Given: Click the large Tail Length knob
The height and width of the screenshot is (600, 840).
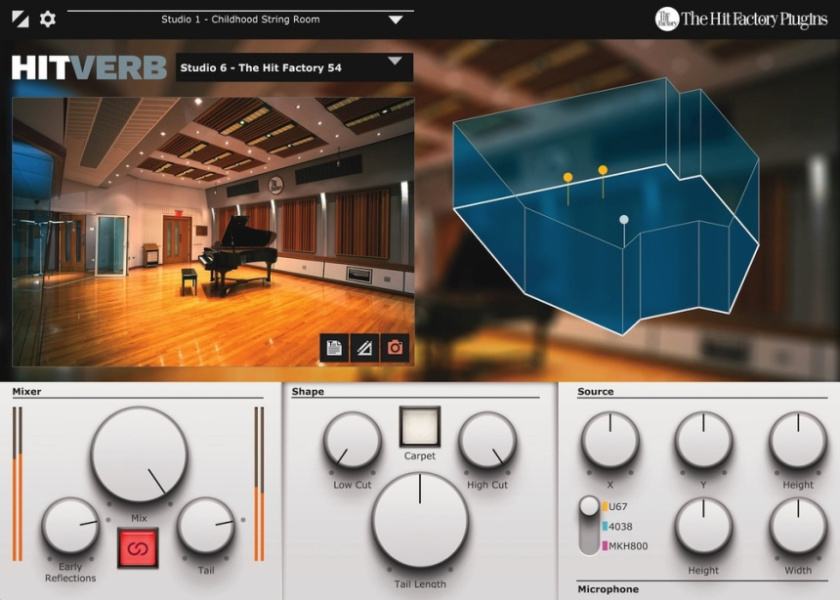Looking at the screenshot, I should click(x=420, y=520).
